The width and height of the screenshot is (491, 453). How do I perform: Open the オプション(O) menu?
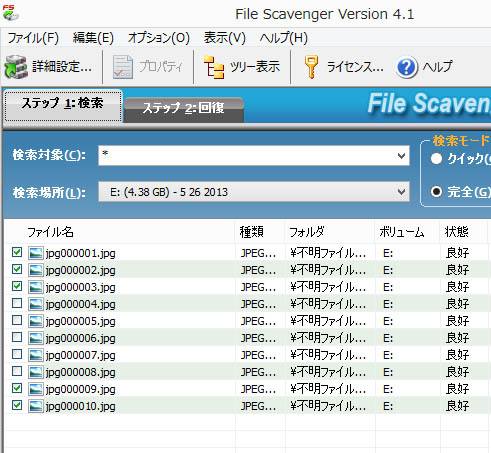pyautogui.click(x=159, y=38)
